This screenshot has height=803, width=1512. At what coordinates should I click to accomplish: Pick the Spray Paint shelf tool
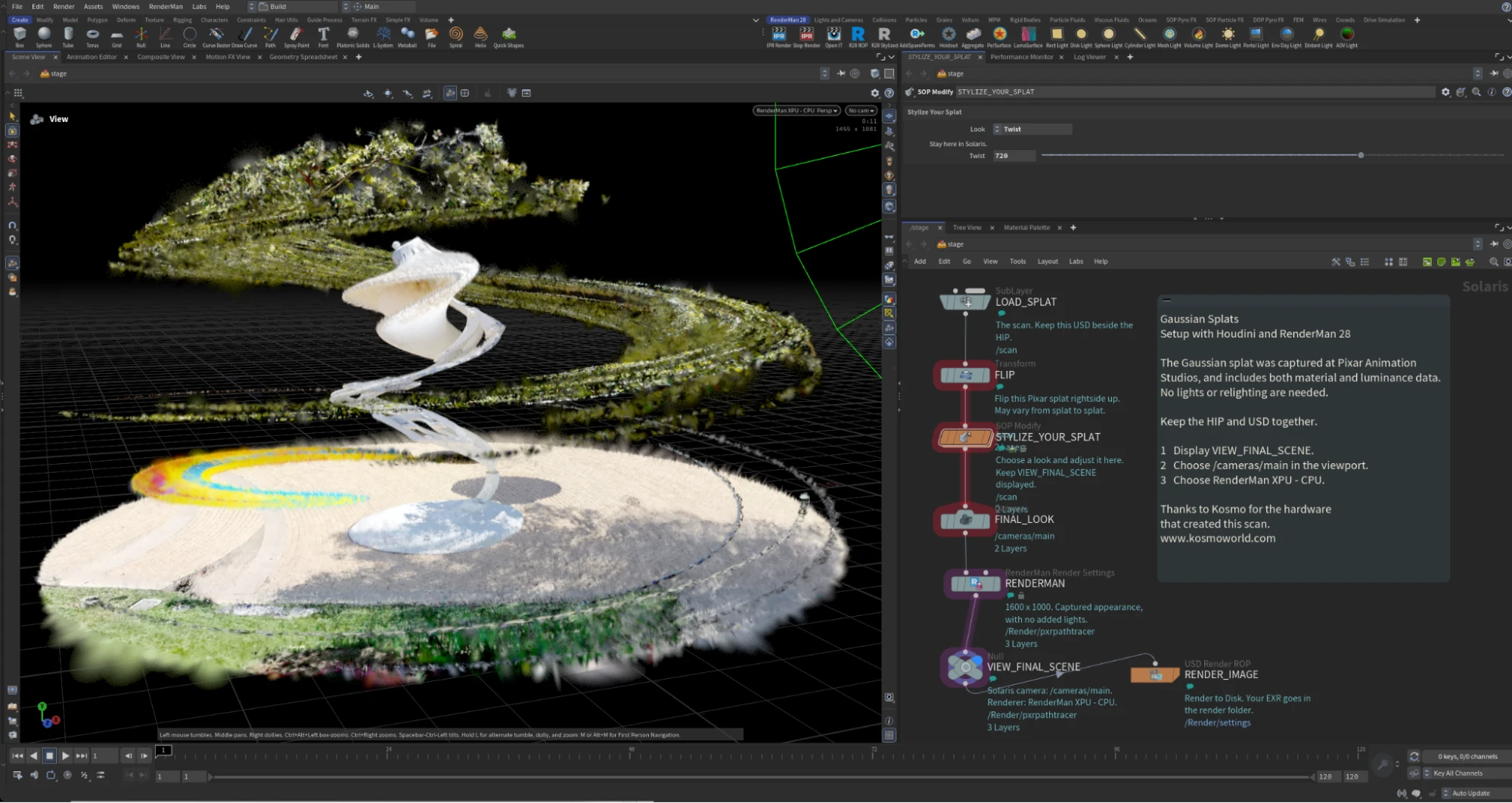point(297,36)
